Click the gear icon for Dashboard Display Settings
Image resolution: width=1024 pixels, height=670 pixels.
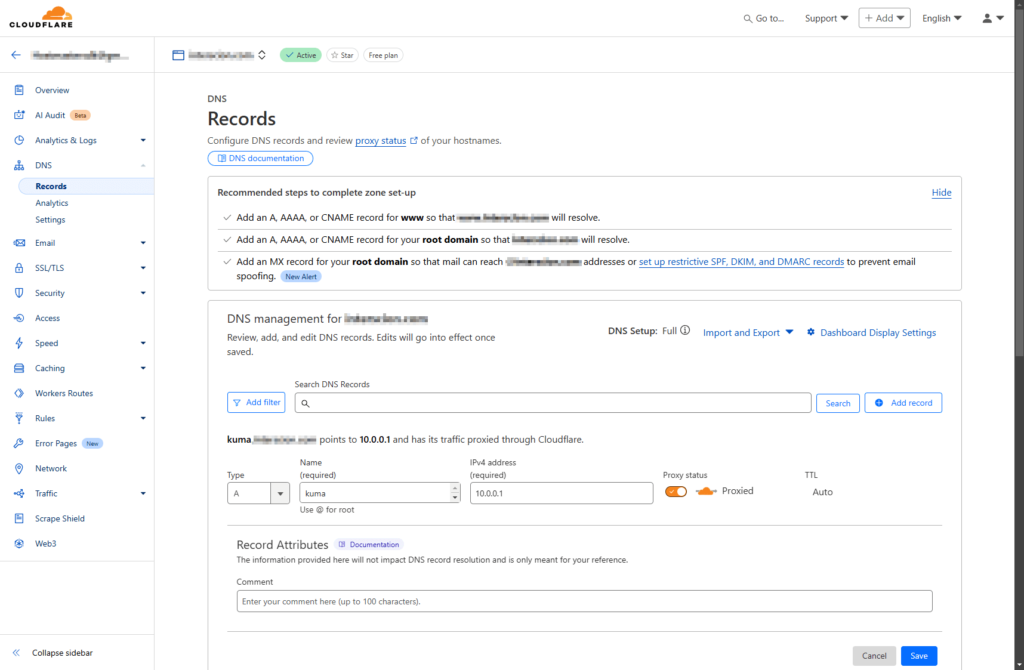pos(810,332)
